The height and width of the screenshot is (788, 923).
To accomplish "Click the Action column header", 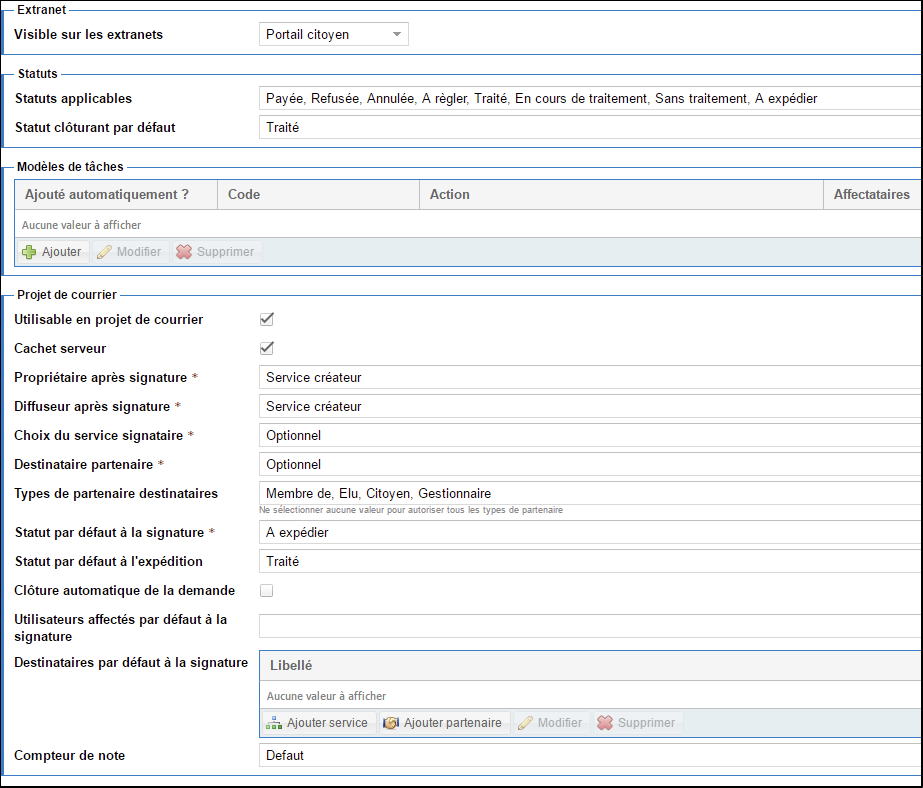I will [620, 195].
